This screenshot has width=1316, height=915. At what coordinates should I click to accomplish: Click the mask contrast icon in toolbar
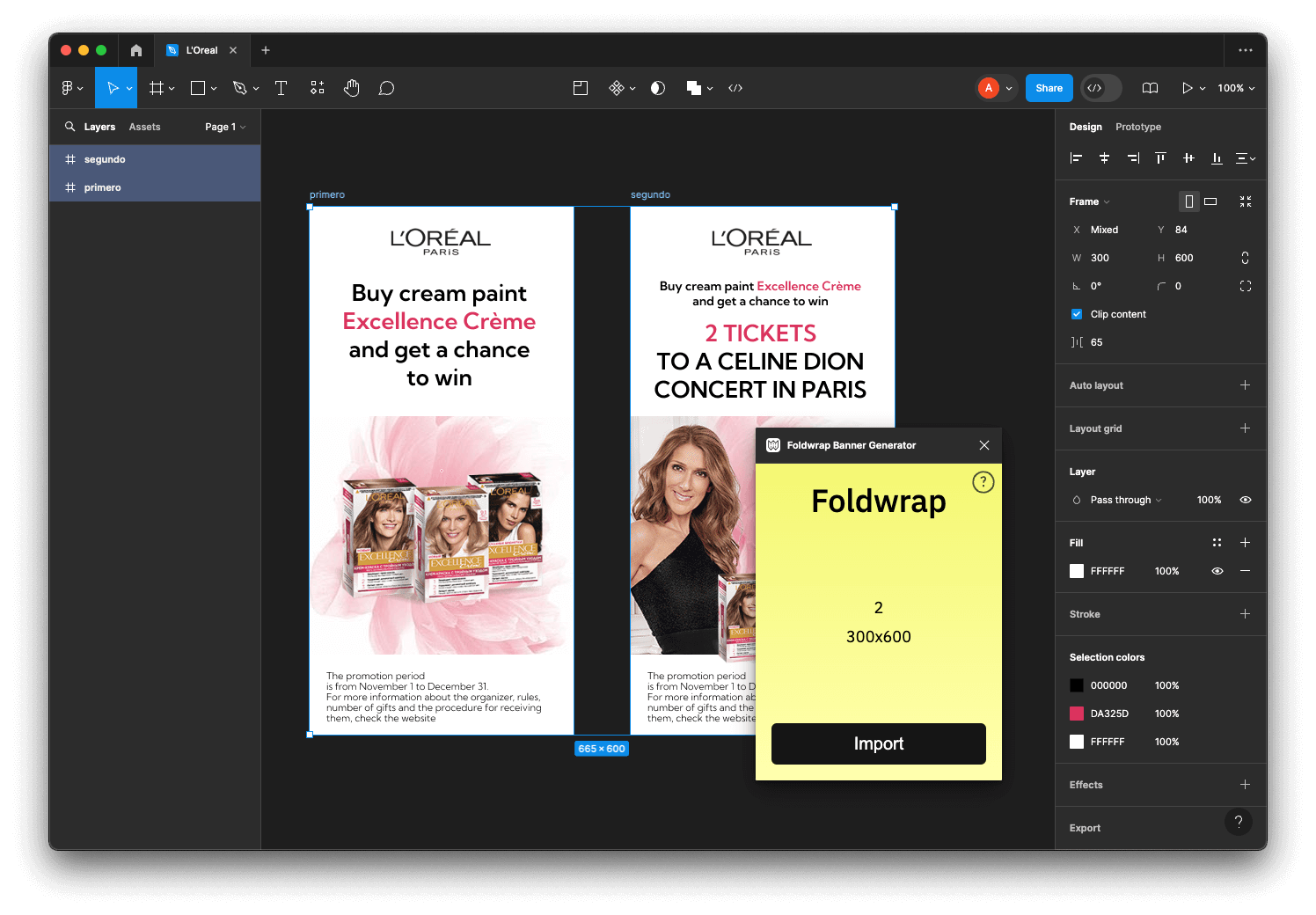tap(658, 88)
